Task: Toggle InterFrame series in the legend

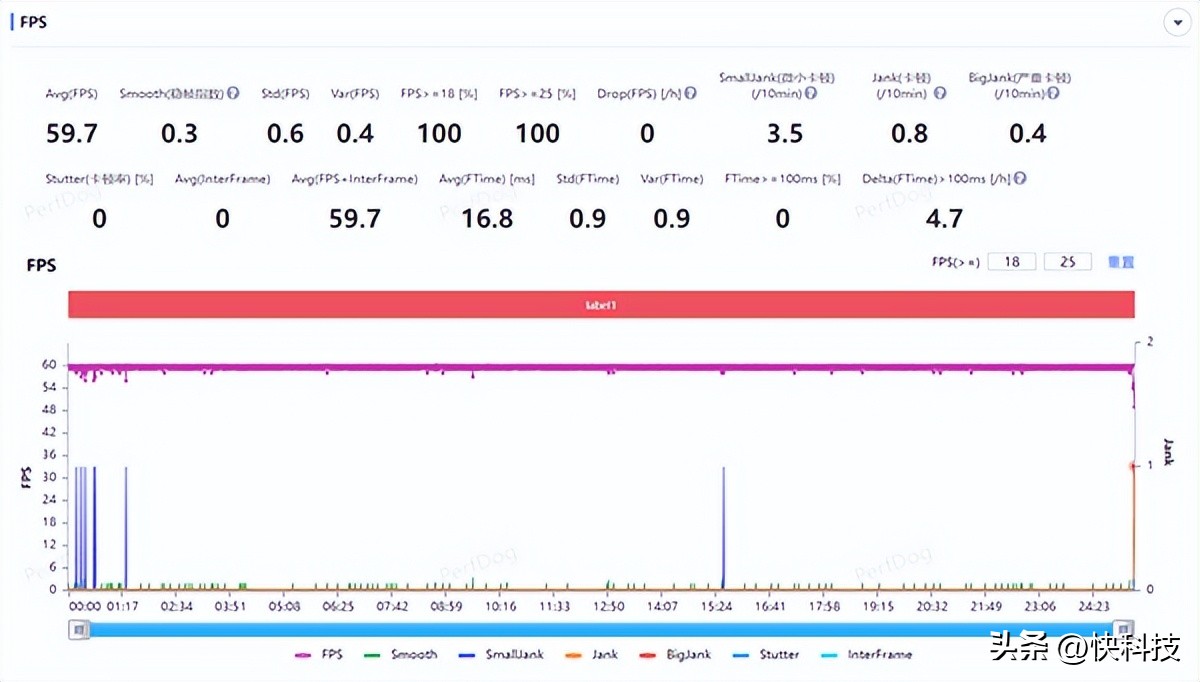Action: click(x=866, y=655)
